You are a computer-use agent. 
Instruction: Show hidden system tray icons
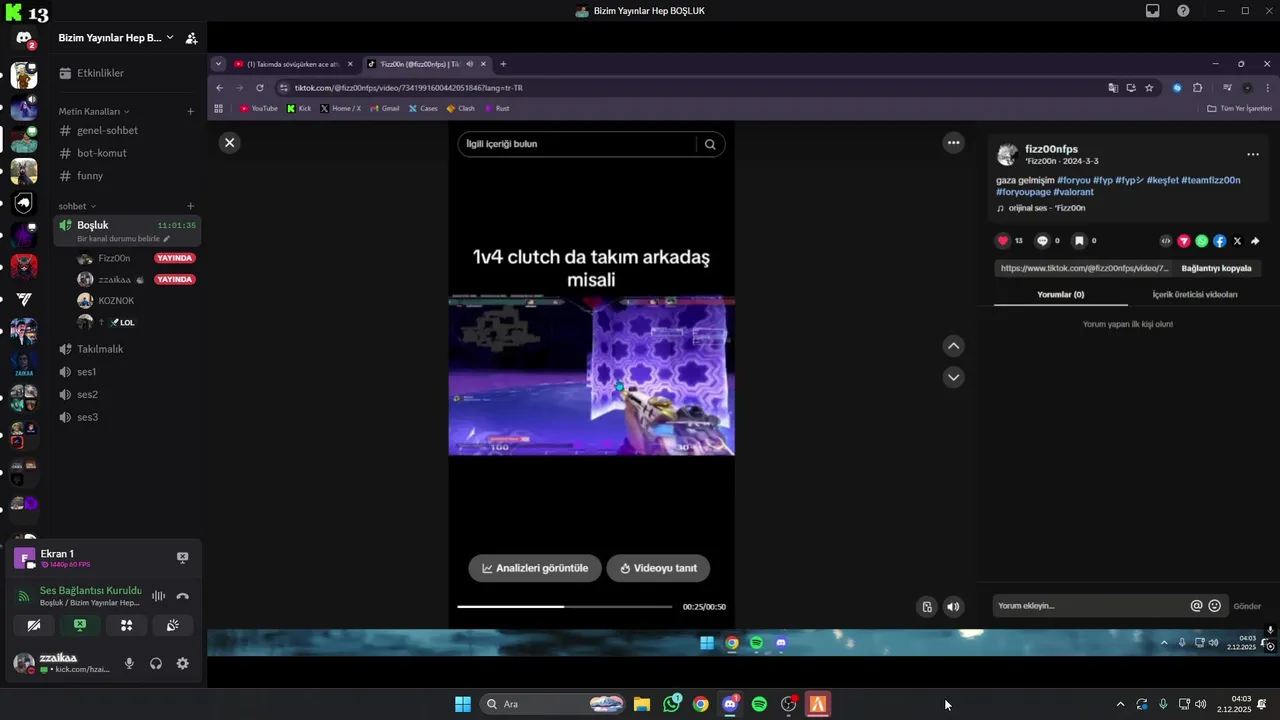pos(1120,704)
